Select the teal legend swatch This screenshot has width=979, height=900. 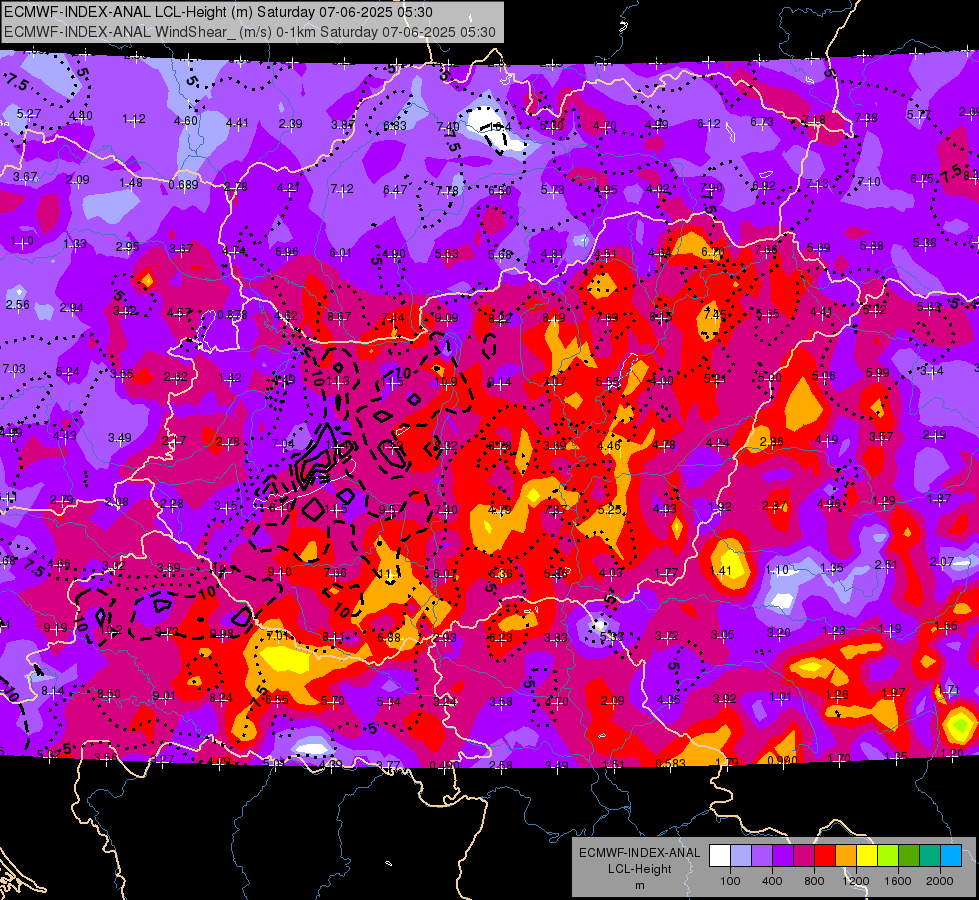pos(930,856)
